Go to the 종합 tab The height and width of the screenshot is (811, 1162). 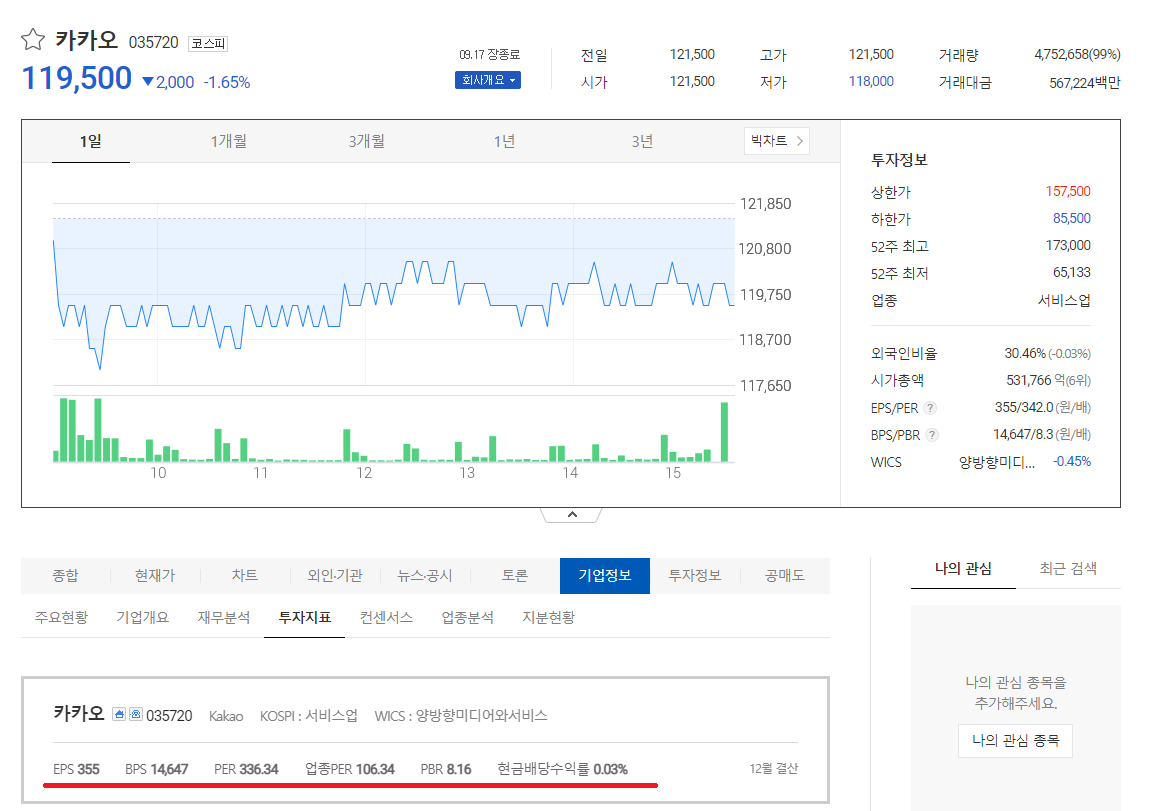point(65,575)
